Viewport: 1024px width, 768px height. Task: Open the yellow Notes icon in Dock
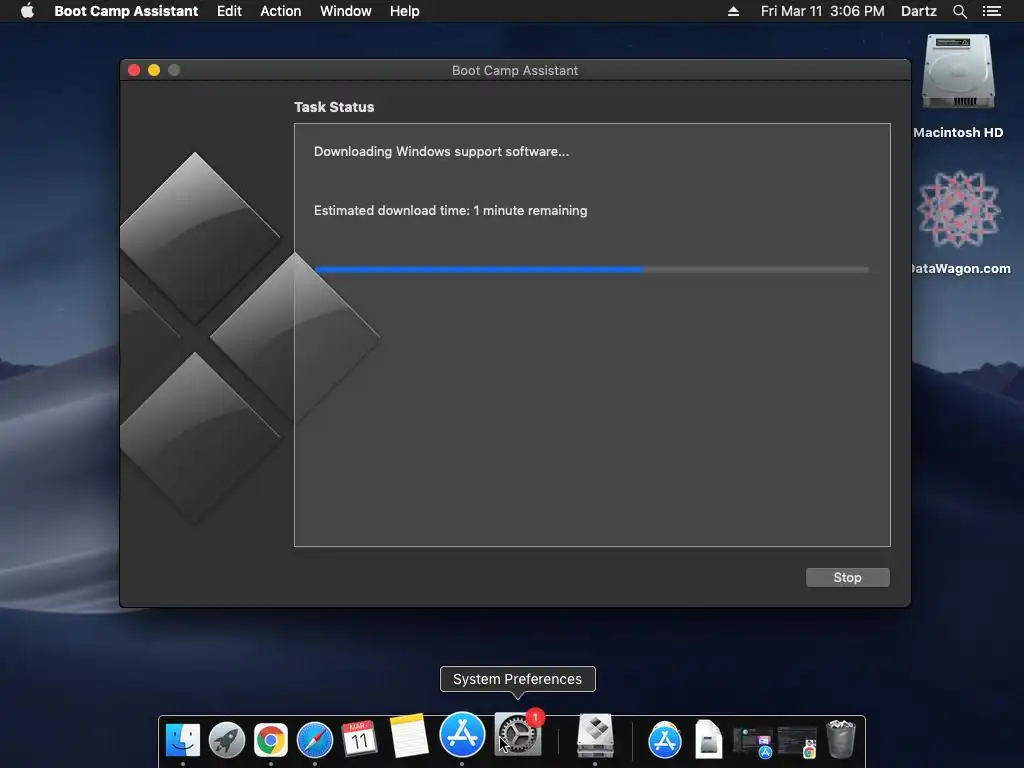(x=409, y=736)
